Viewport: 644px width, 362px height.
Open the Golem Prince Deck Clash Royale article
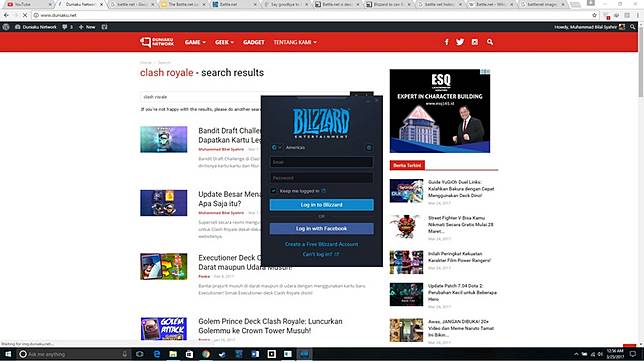pyautogui.click(x=270, y=326)
